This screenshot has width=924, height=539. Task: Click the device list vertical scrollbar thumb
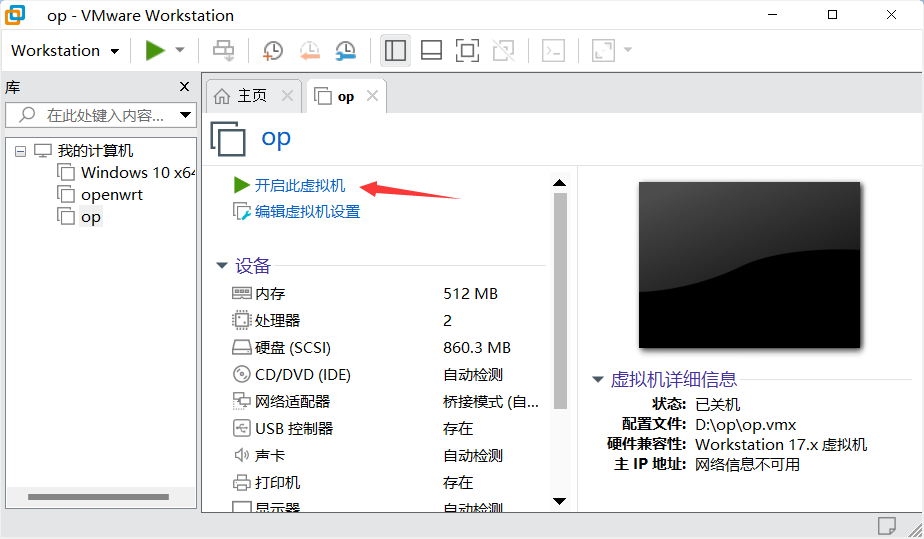pos(560,300)
